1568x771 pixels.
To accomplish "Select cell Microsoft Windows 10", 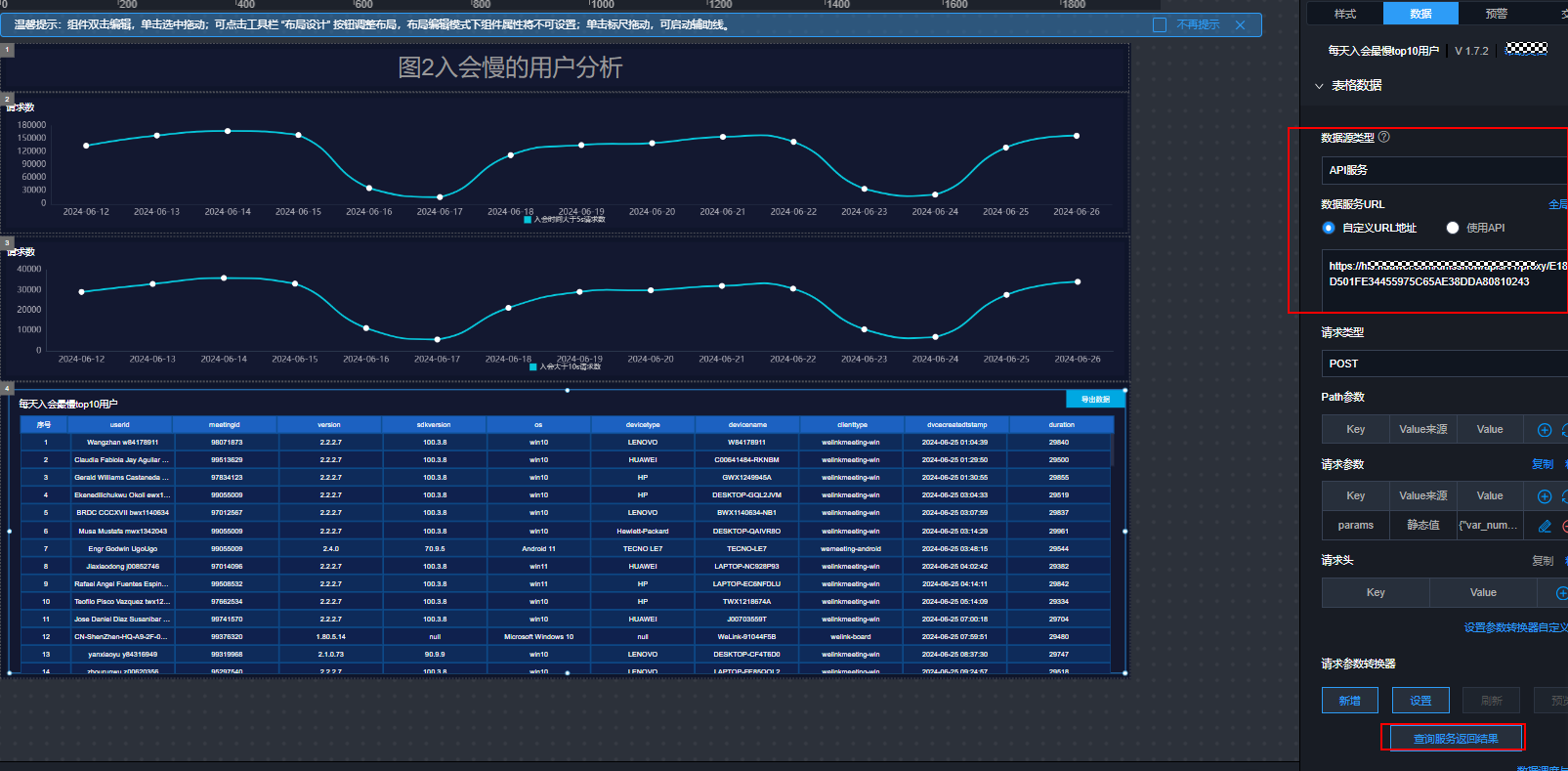I will tap(538, 637).
